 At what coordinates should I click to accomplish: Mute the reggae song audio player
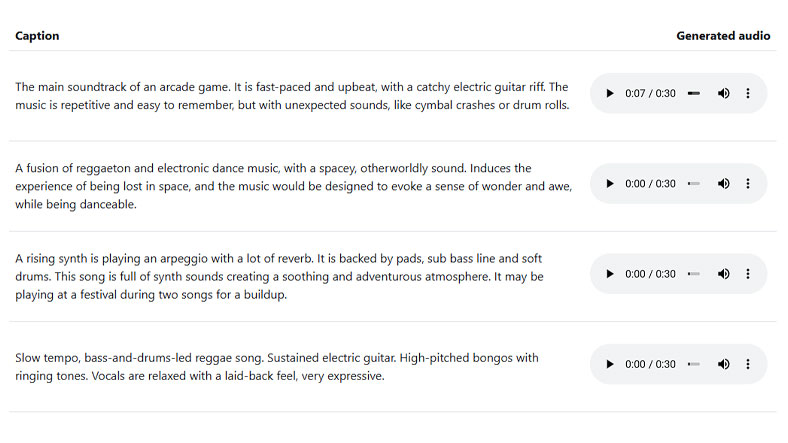point(723,364)
